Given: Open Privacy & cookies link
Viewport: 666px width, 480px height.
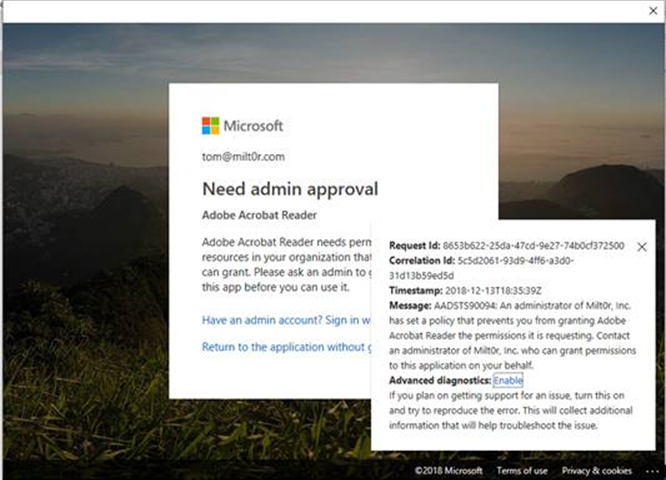Looking at the screenshot, I should coord(597,471).
